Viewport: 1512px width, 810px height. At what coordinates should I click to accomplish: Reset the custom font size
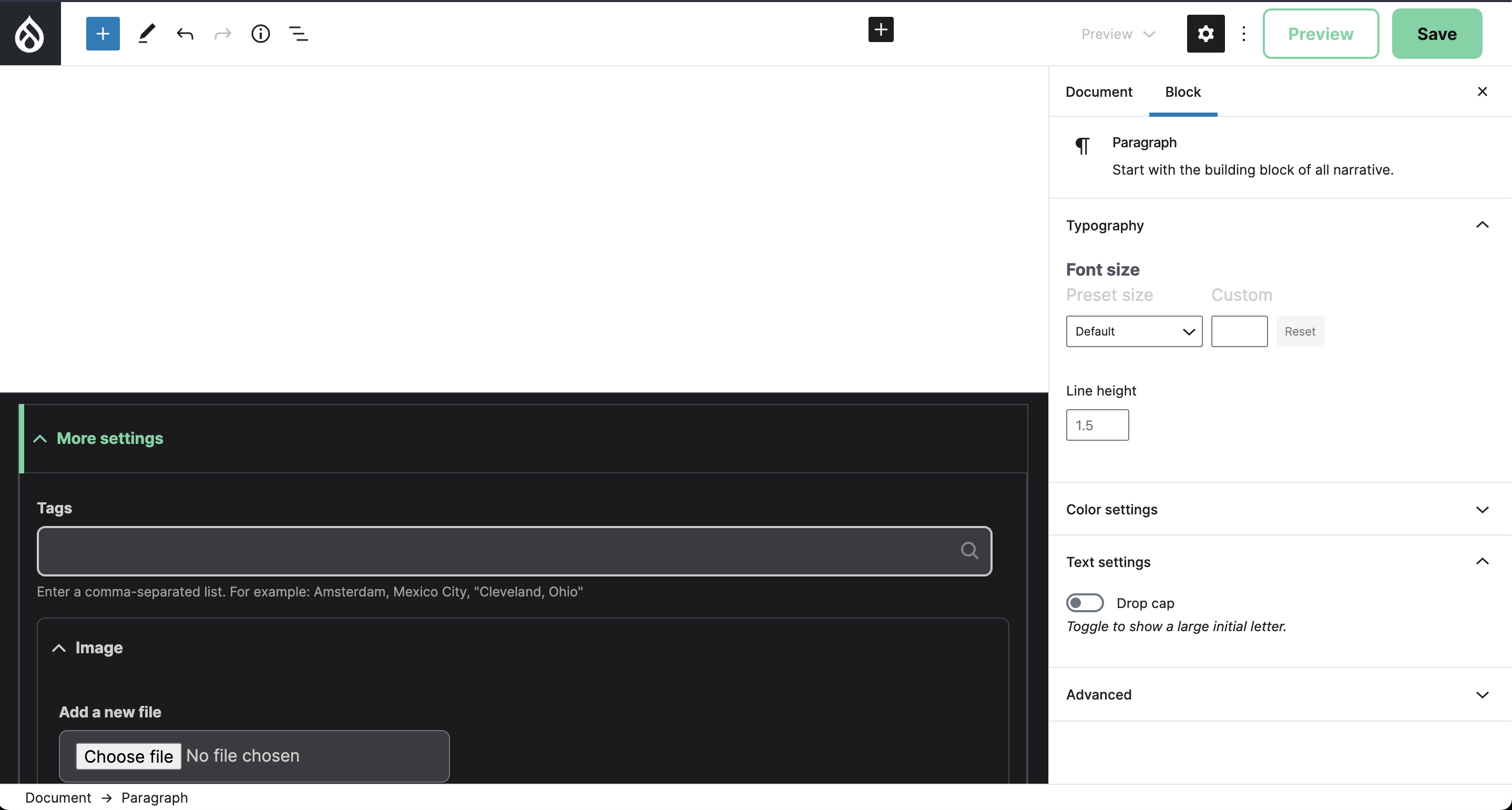pyautogui.click(x=1300, y=331)
